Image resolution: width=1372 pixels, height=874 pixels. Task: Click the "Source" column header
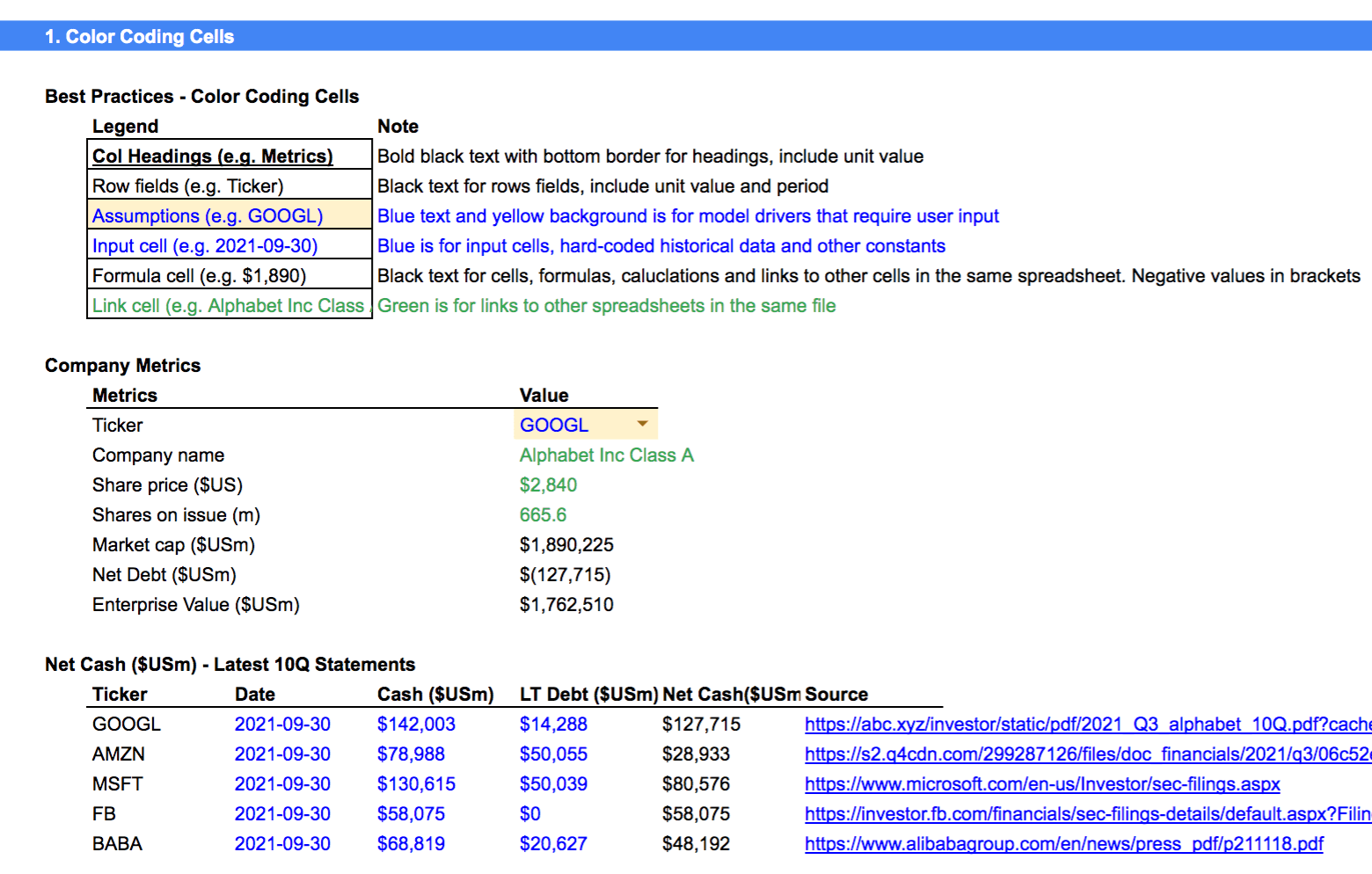[836, 695]
